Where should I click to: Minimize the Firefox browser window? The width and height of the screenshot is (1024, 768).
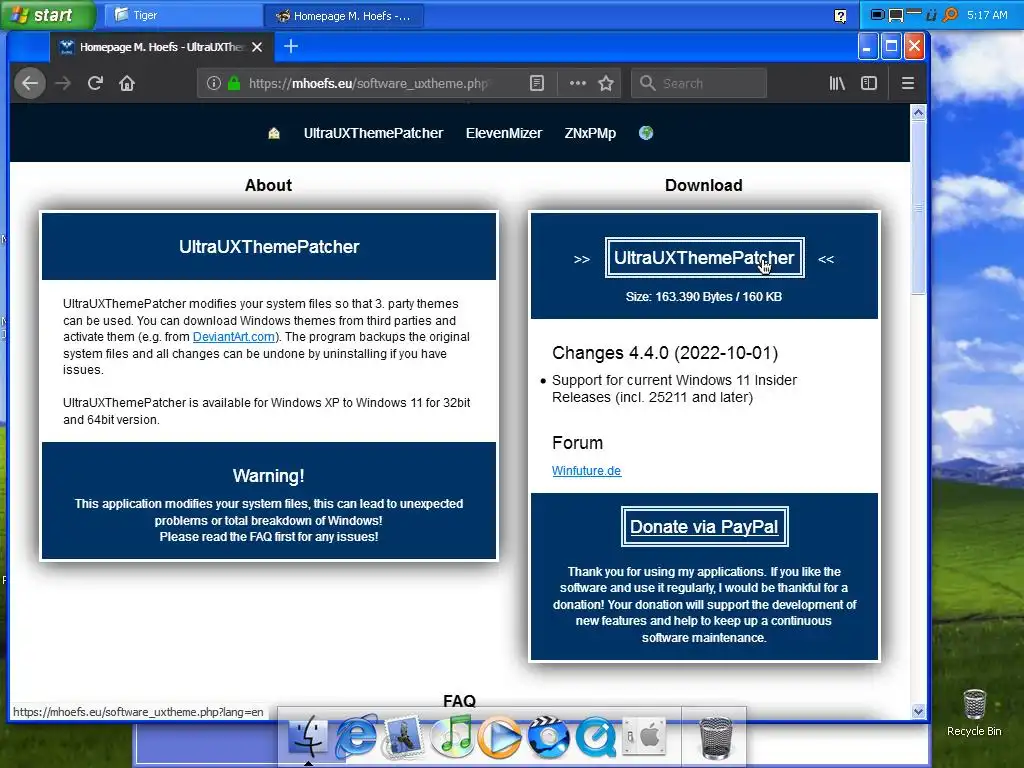point(867,47)
